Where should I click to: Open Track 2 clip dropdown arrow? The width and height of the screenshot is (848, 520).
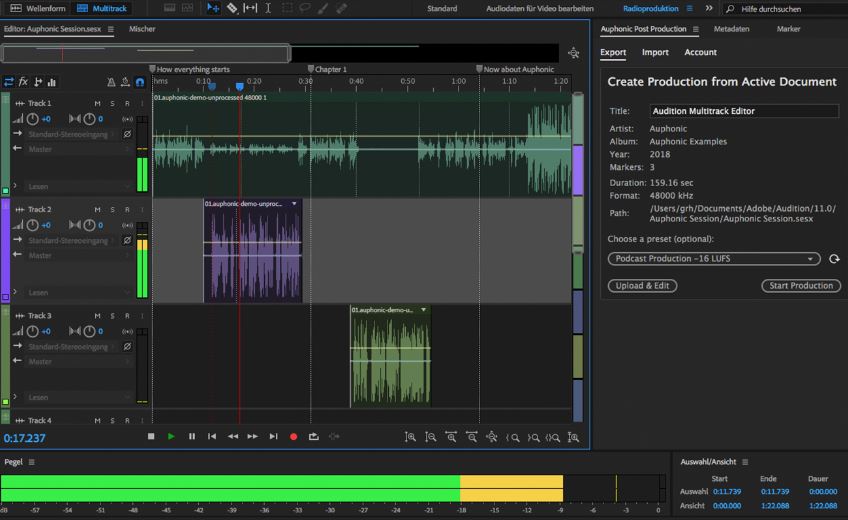(294, 204)
